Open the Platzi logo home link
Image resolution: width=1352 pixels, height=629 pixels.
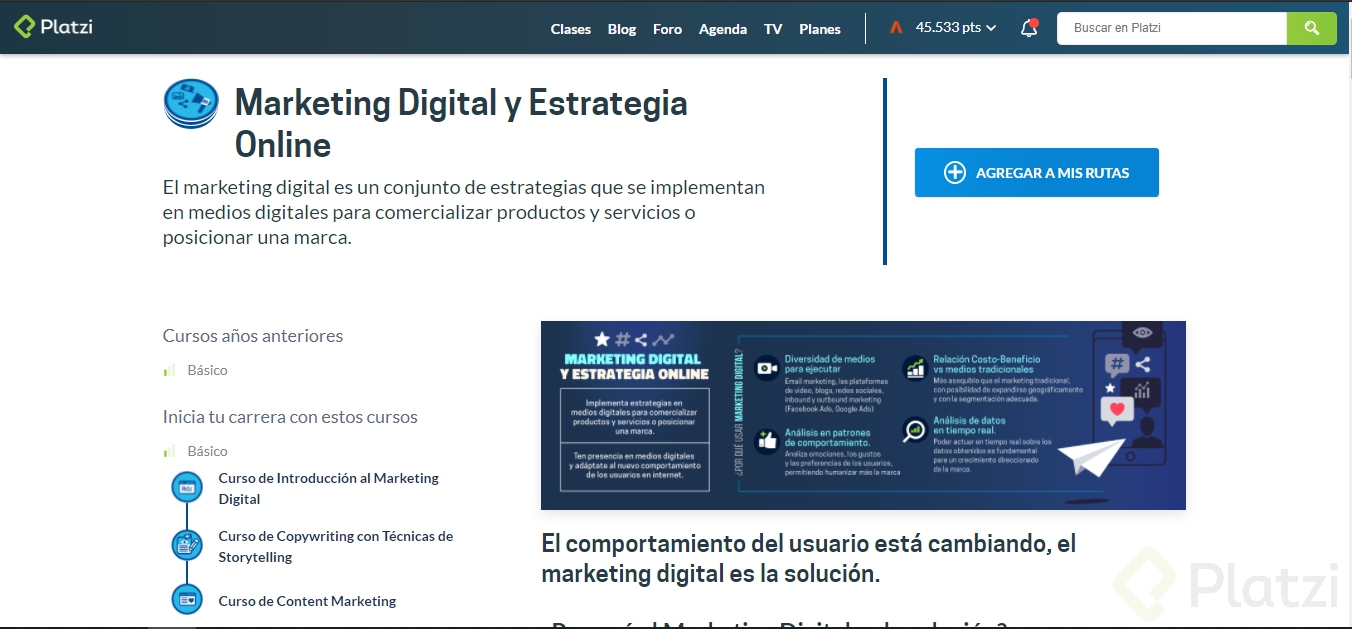pyautogui.click(x=54, y=27)
